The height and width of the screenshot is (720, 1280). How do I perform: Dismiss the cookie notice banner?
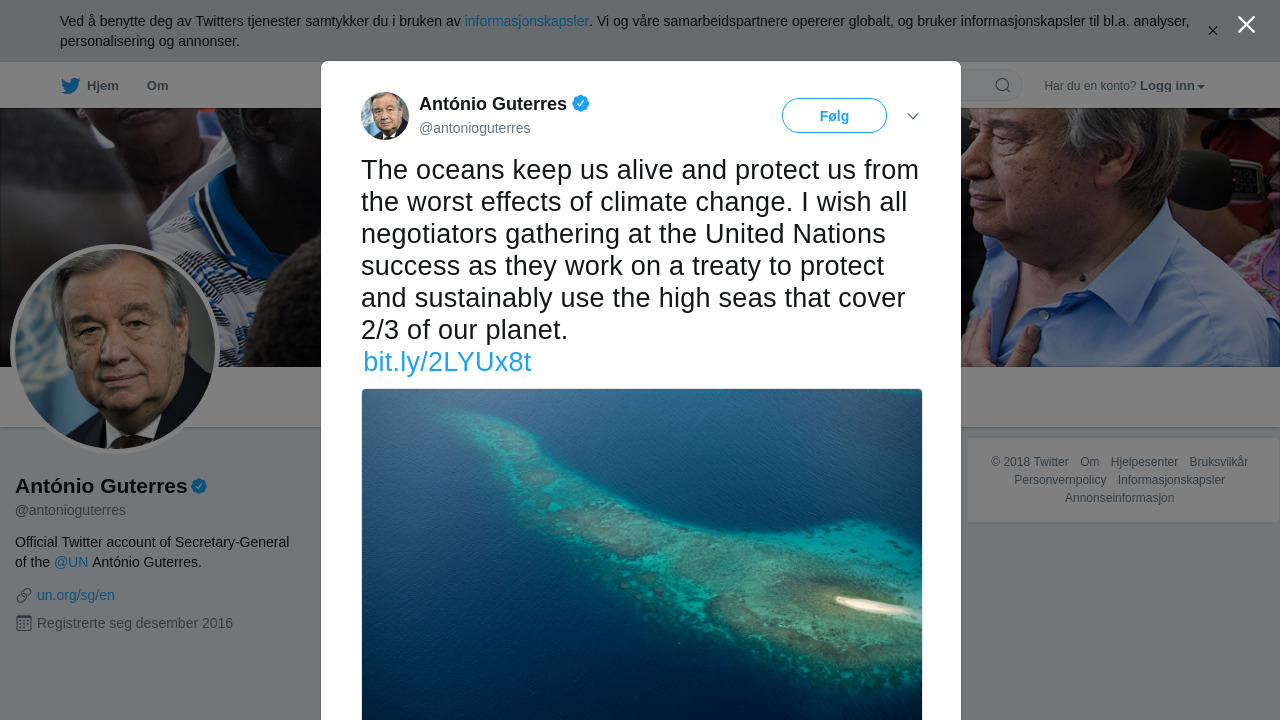[1212, 31]
